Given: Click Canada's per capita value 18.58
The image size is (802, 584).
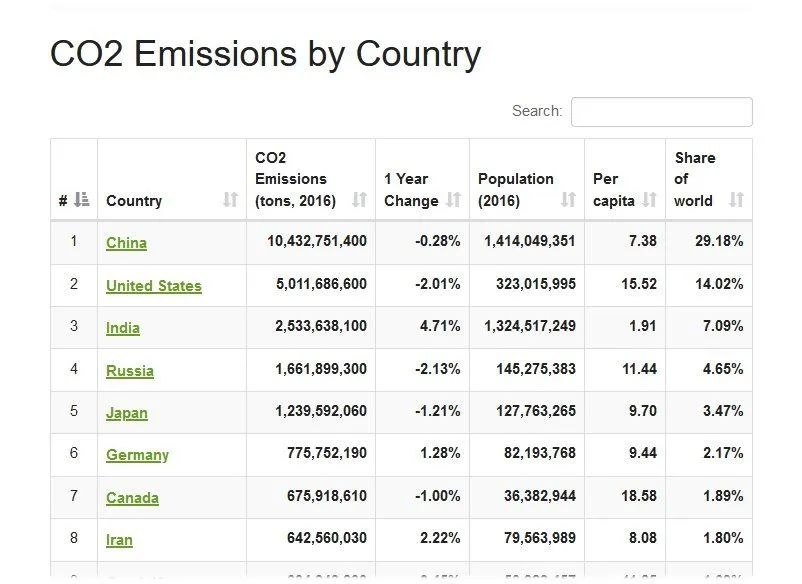Looking at the screenshot, I should pyautogui.click(x=638, y=497).
